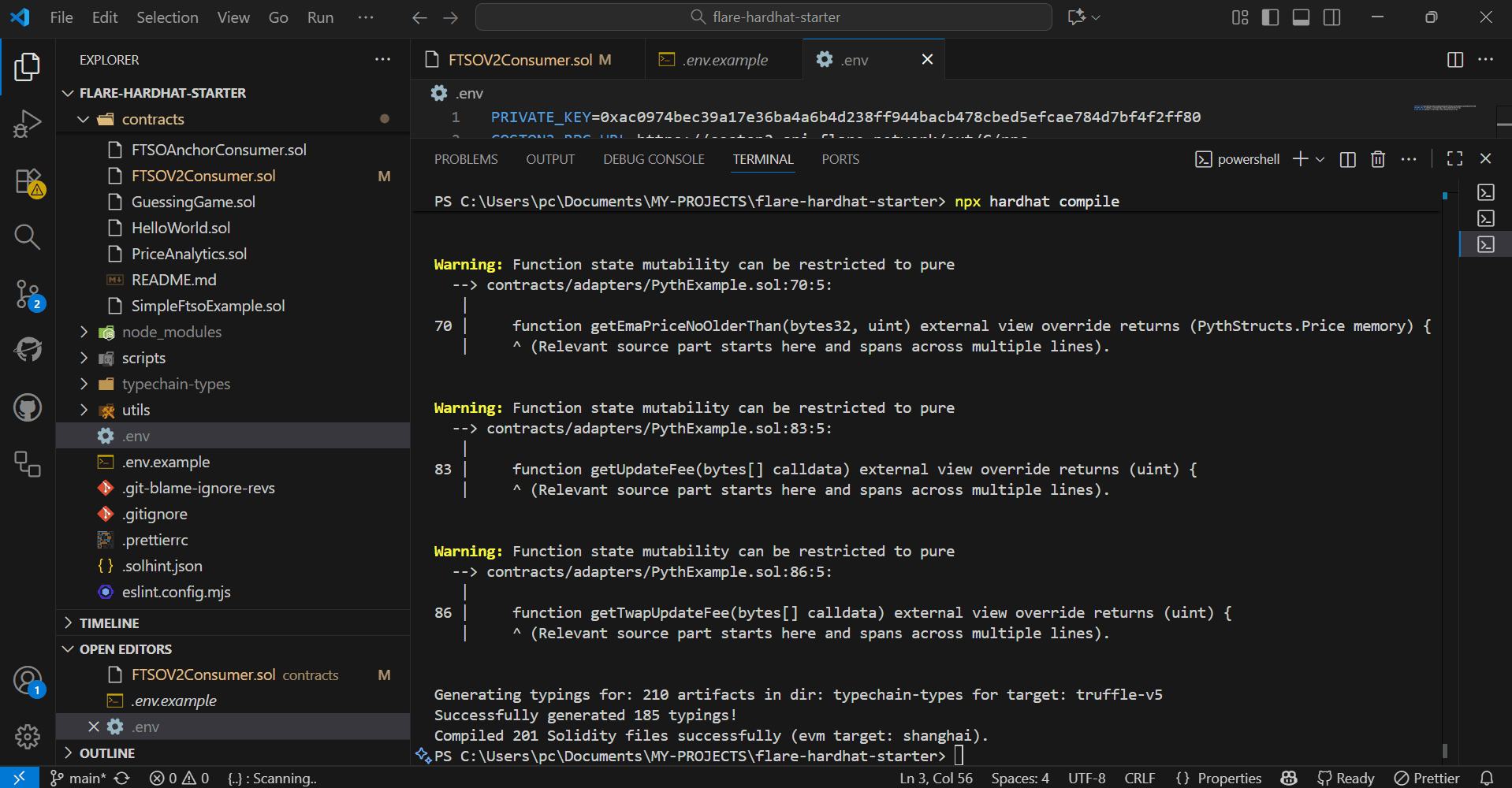Maximize the terminal panel
Image resolution: width=1512 pixels, height=788 pixels.
[x=1454, y=158]
